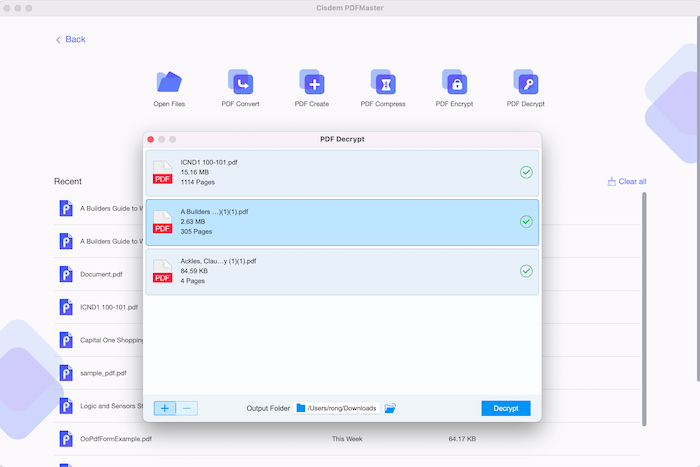Open Document.pdf from Recent list
Screen dimensions: 700x467
(x=101, y=274)
